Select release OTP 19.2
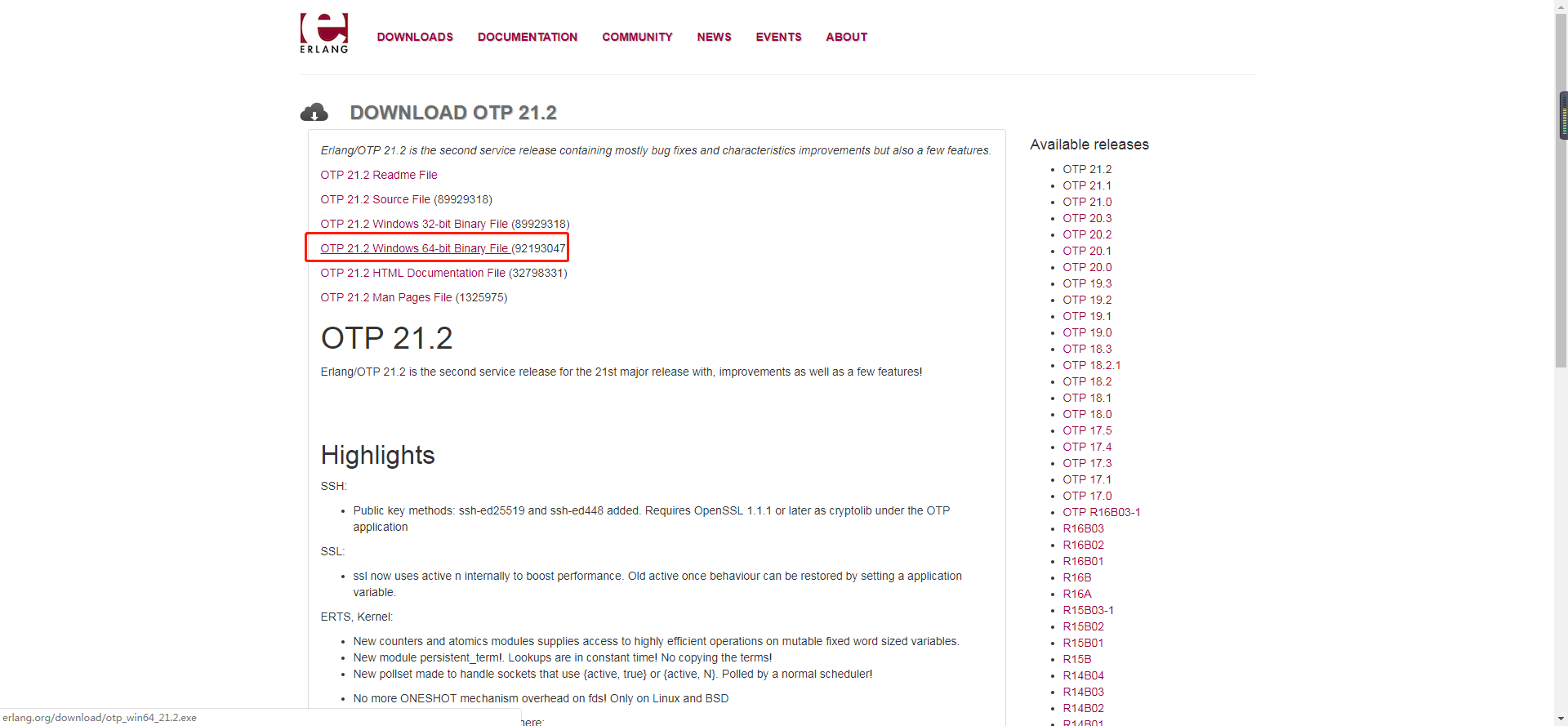This screenshot has width=1568, height=726. [x=1087, y=300]
